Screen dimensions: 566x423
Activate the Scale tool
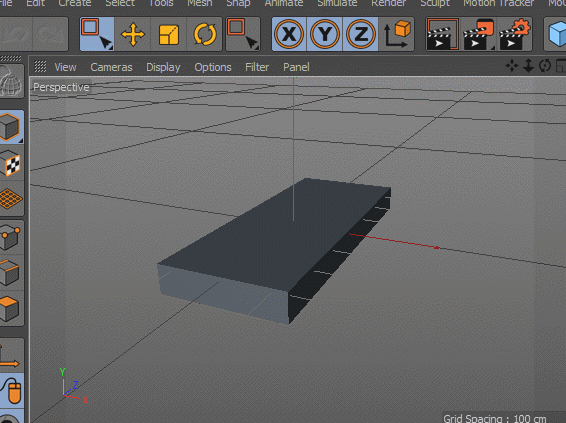click(x=169, y=34)
